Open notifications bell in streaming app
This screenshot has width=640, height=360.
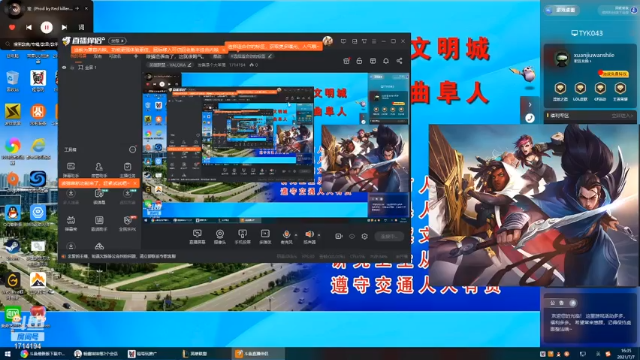[386, 61]
